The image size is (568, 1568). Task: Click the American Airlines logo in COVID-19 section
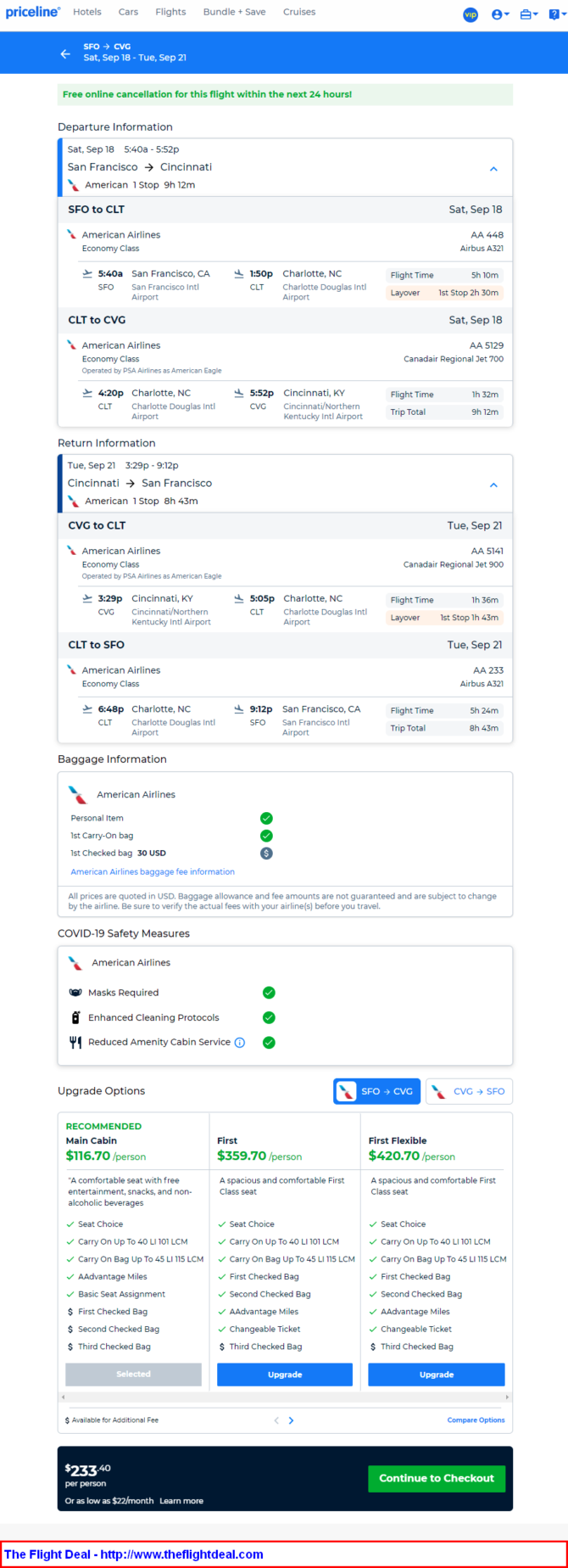[x=75, y=963]
